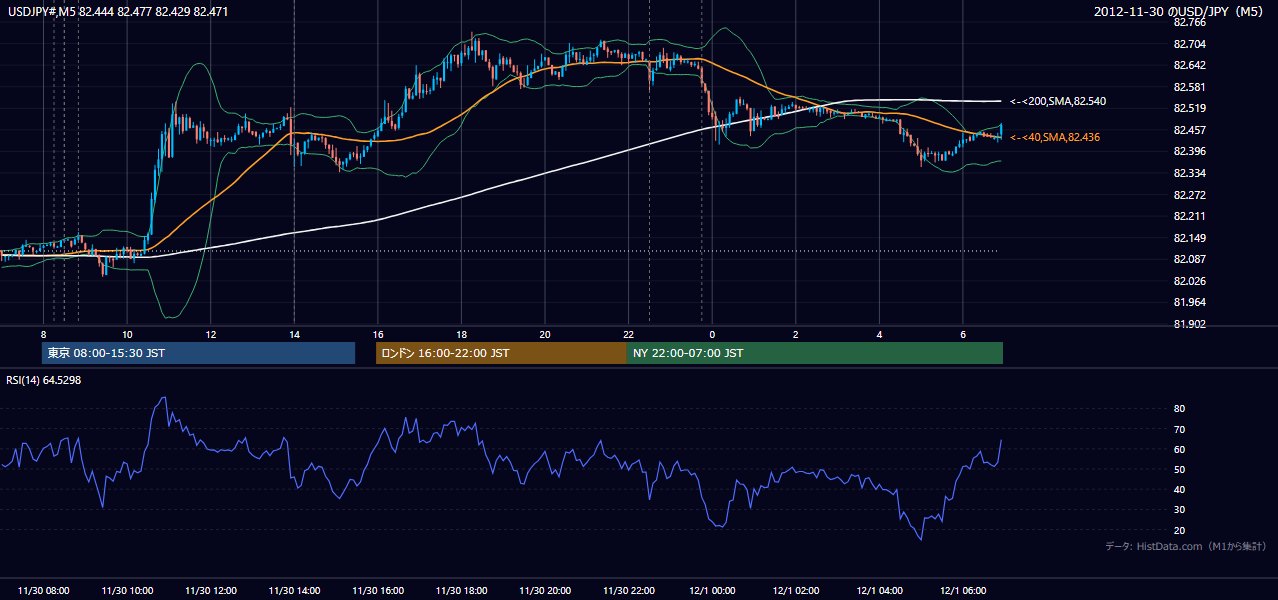Click the 11/30 22:00 date label
This screenshot has width=1278, height=600.
(x=628, y=591)
